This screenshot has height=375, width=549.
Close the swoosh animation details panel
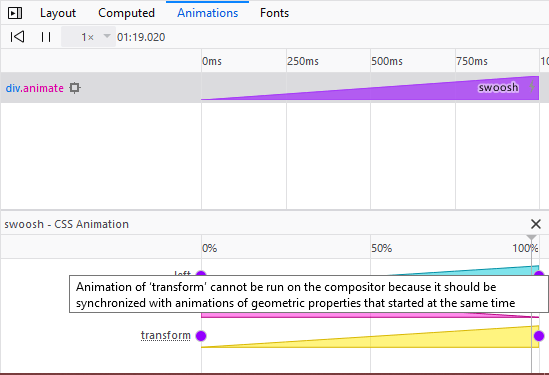536,224
